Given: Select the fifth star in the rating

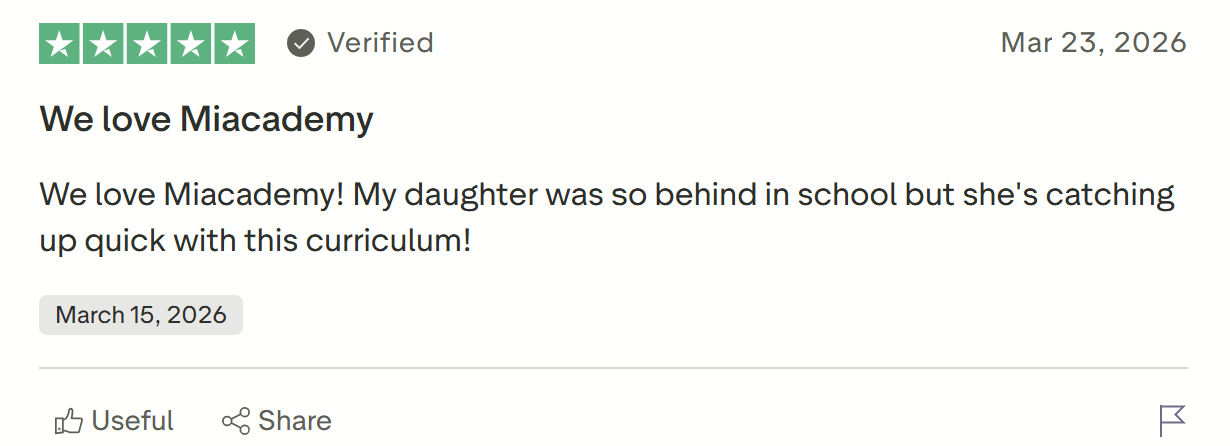Looking at the screenshot, I should tap(234, 43).
